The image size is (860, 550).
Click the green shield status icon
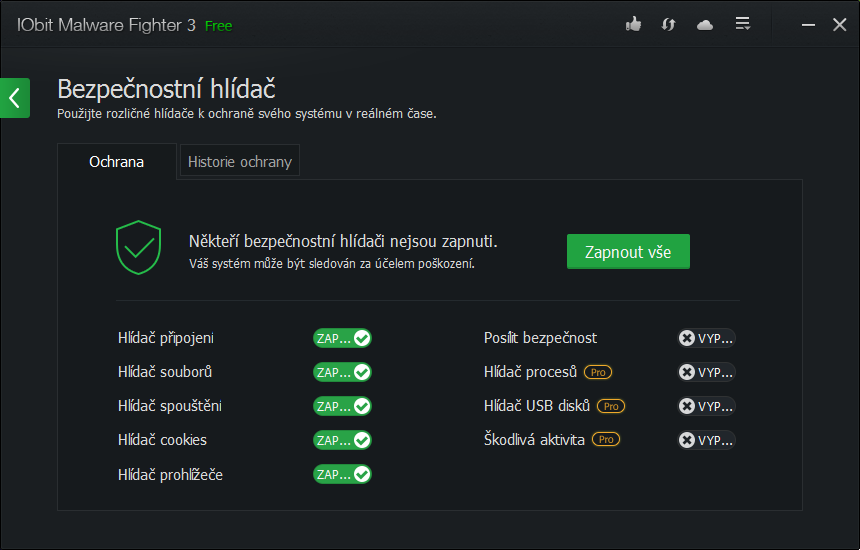tap(138, 247)
